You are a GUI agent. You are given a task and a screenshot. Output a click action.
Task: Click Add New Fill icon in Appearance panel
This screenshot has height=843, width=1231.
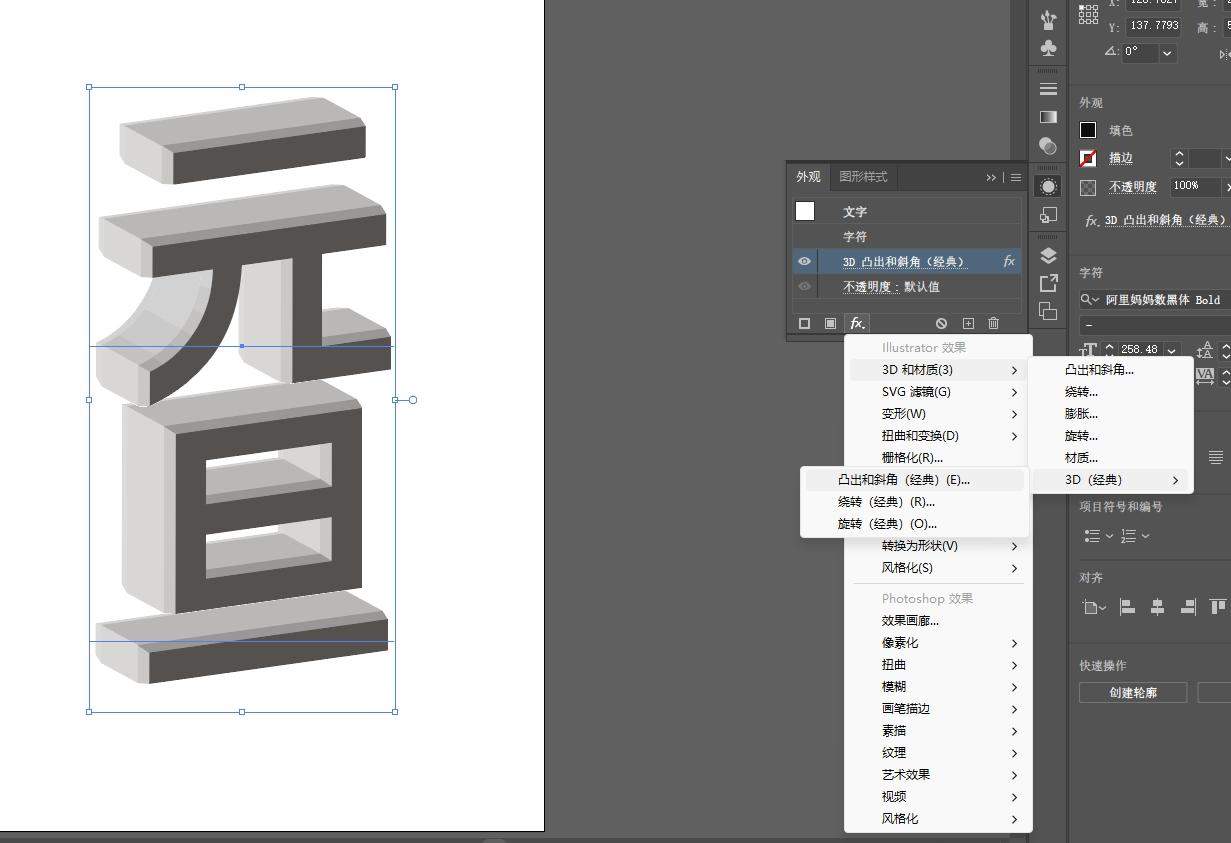pyautogui.click(x=830, y=323)
